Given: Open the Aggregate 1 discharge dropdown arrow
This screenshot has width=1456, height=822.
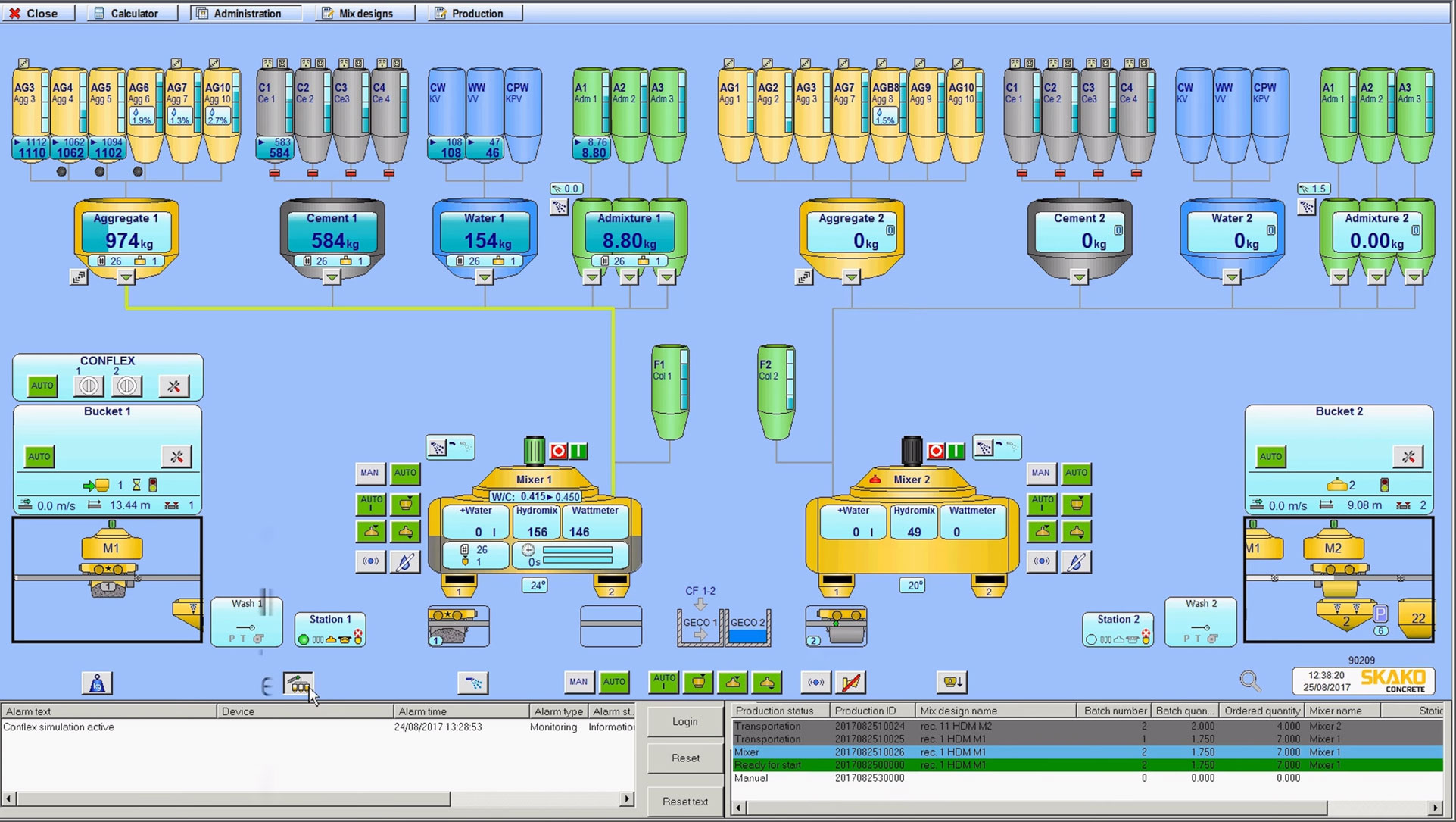Looking at the screenshot, I should [126, 277].
